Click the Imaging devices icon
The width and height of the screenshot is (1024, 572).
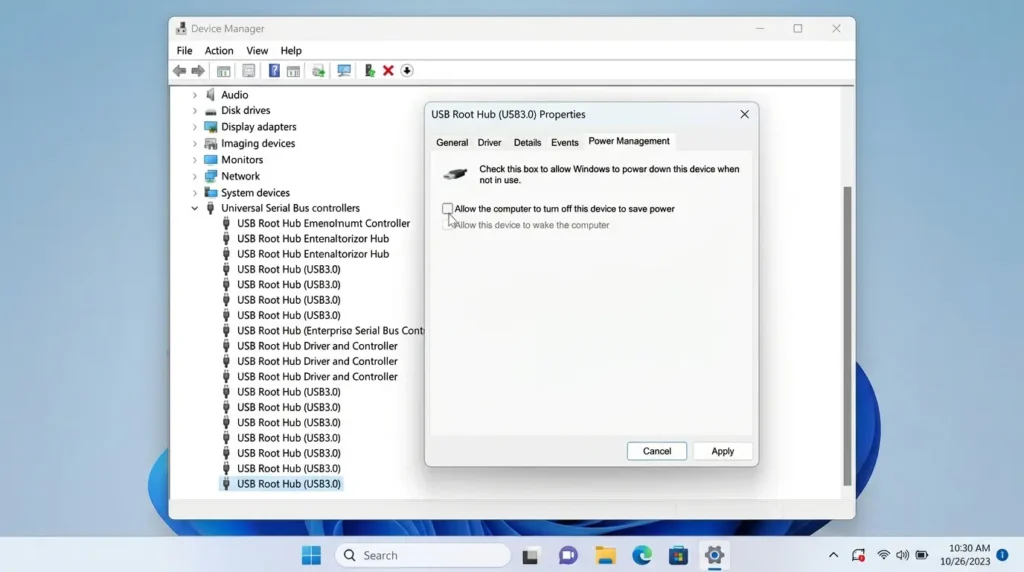click(210, 143)
